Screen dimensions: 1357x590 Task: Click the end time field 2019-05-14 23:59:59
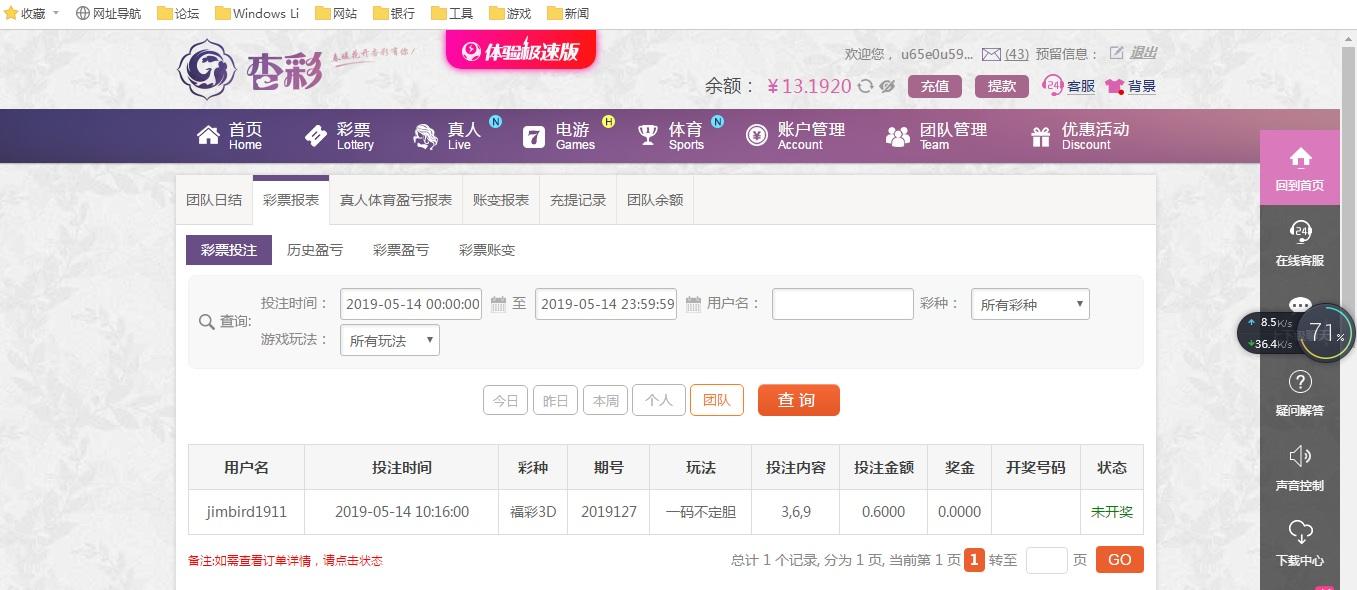pyautogui.click(x=606, y=304)
